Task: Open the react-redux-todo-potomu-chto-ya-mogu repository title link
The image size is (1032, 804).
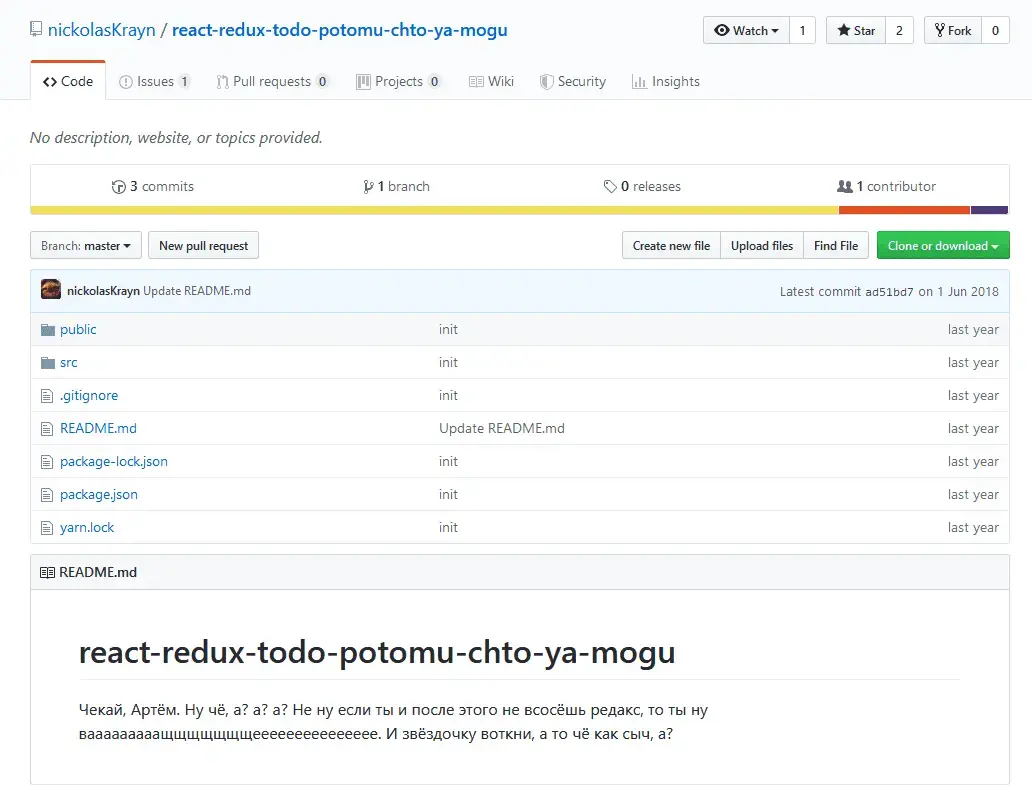Action: (340, 30)
